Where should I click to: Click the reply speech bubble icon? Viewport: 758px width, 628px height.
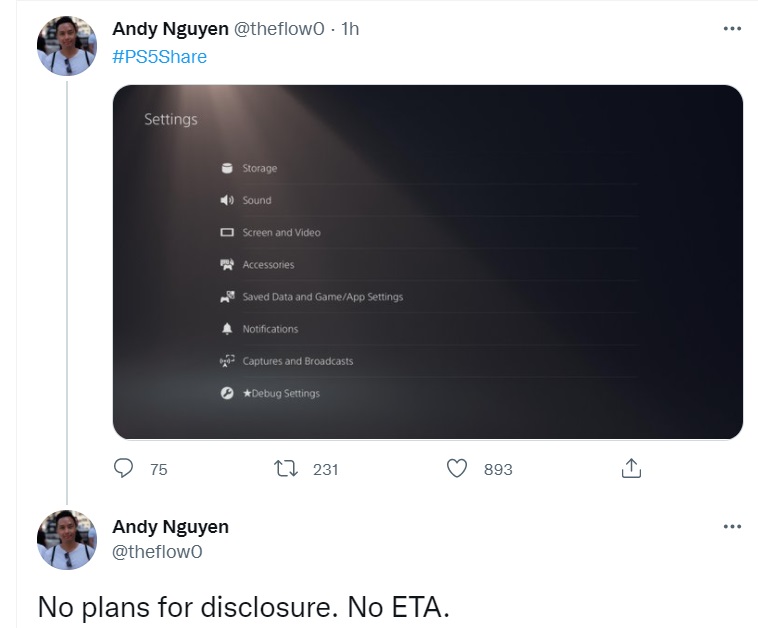click(123, 468)
